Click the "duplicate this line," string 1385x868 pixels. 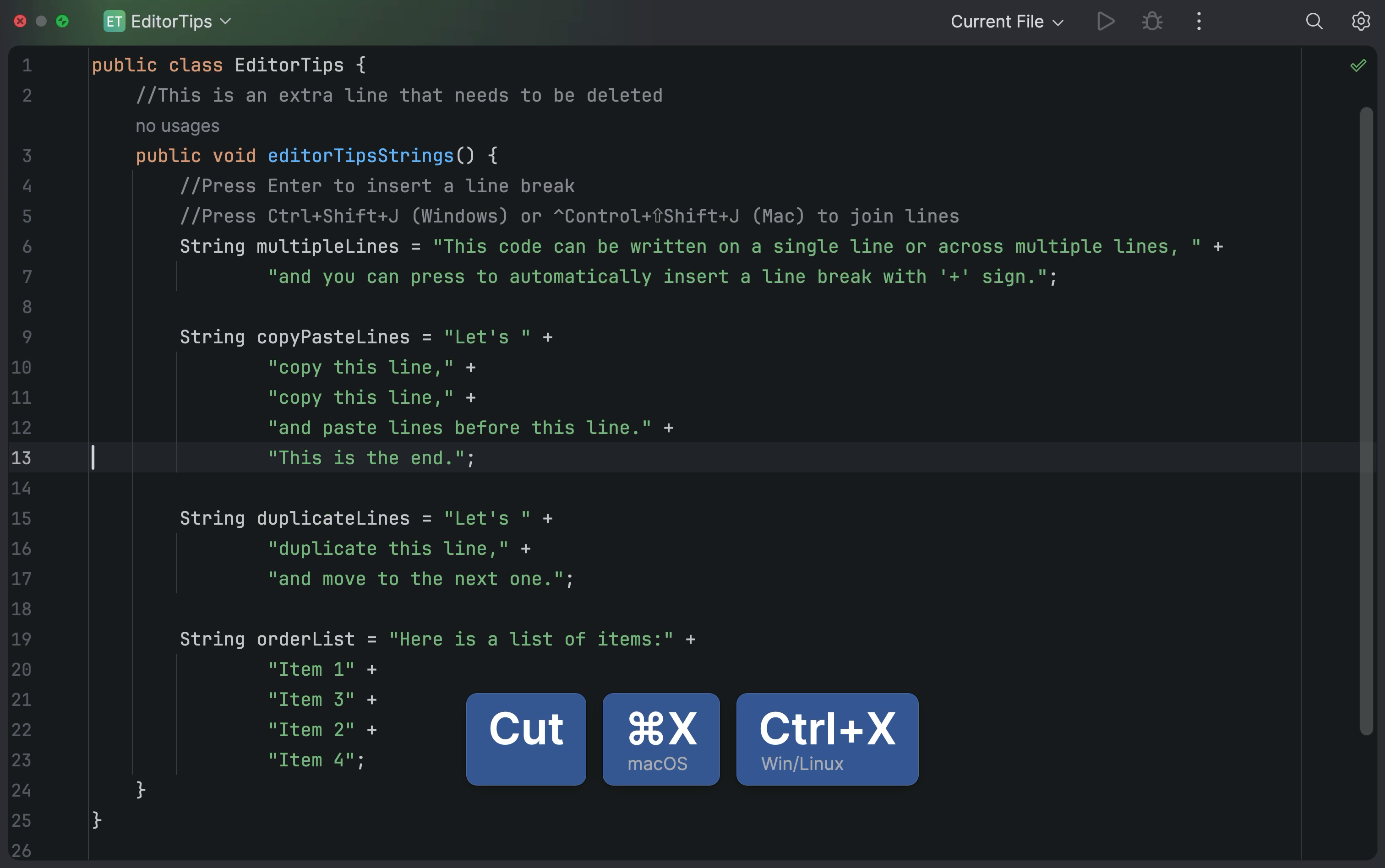point(388,548)
